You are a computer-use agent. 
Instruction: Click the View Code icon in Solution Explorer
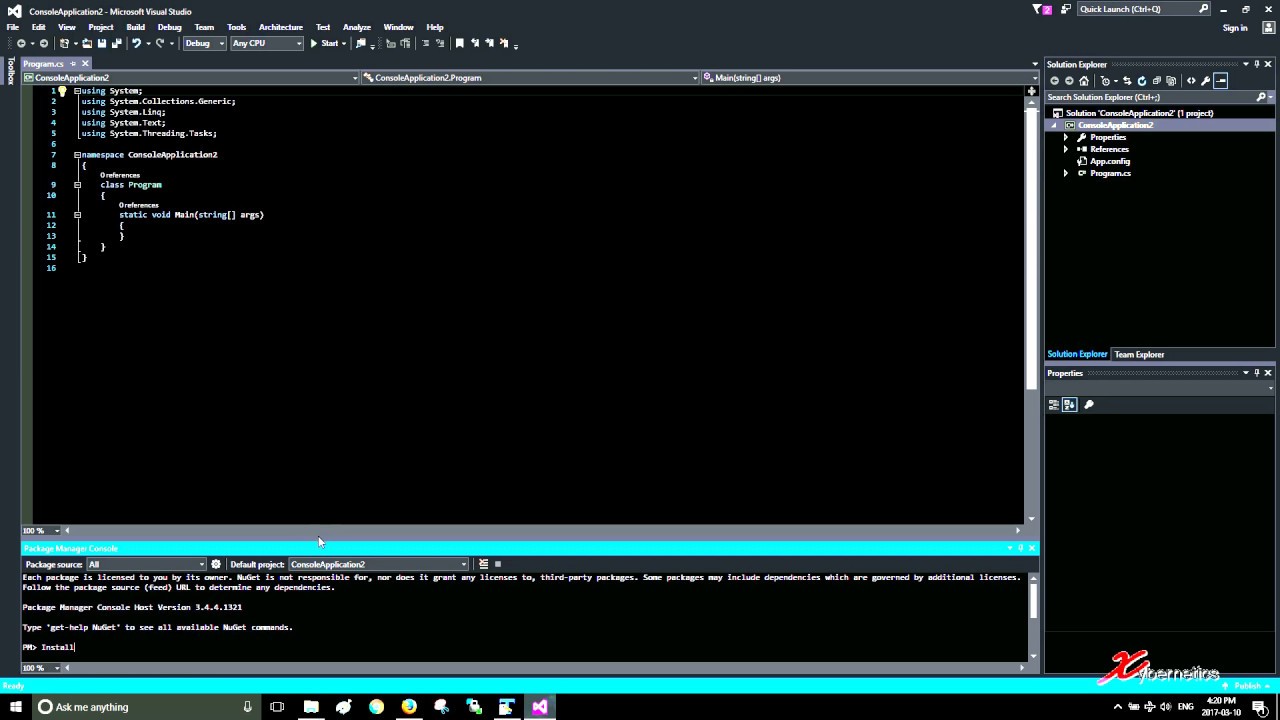[x=1191, y=81]
